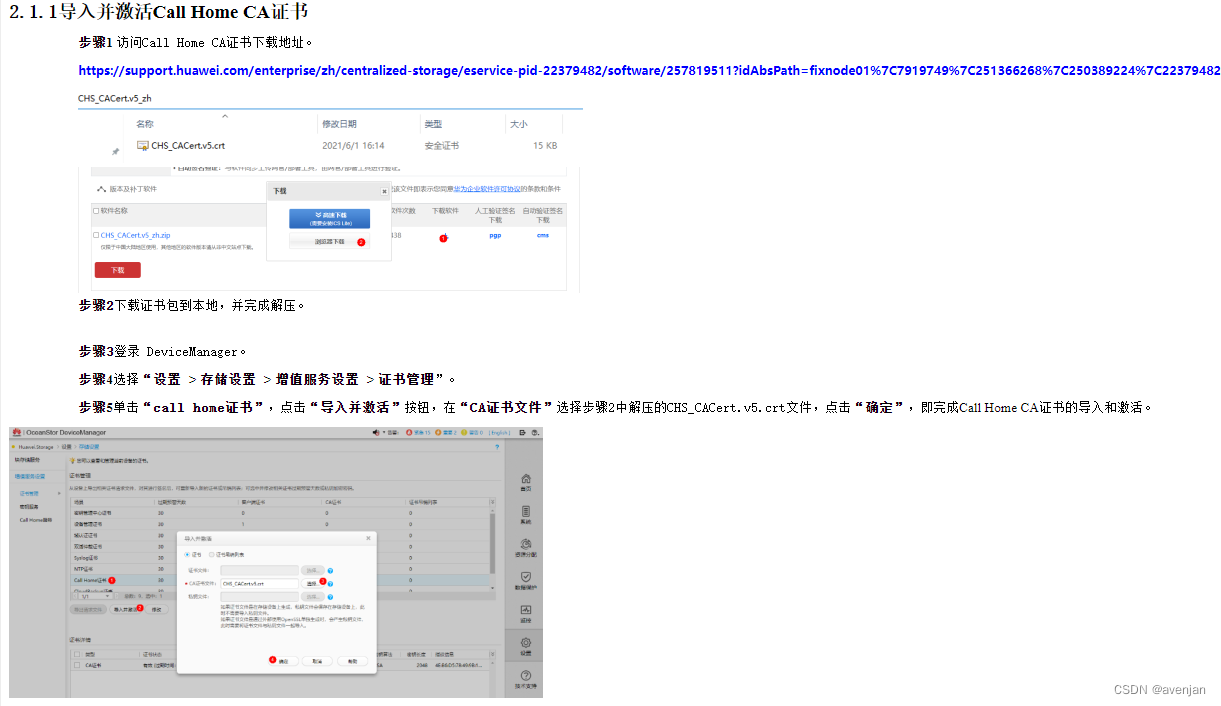Tick checkbox beside CHS_CACert.v5_zh.zip
Viewport: 1221px width, 706px height.
point(96,235)
